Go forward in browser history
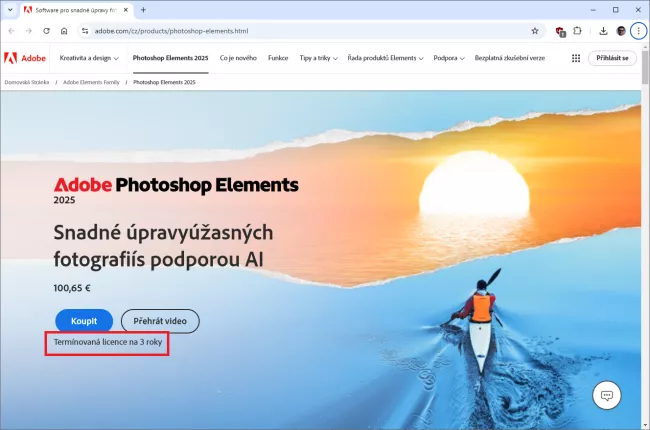Viewport: 650px width, 430px height. [x=29, y=31]
